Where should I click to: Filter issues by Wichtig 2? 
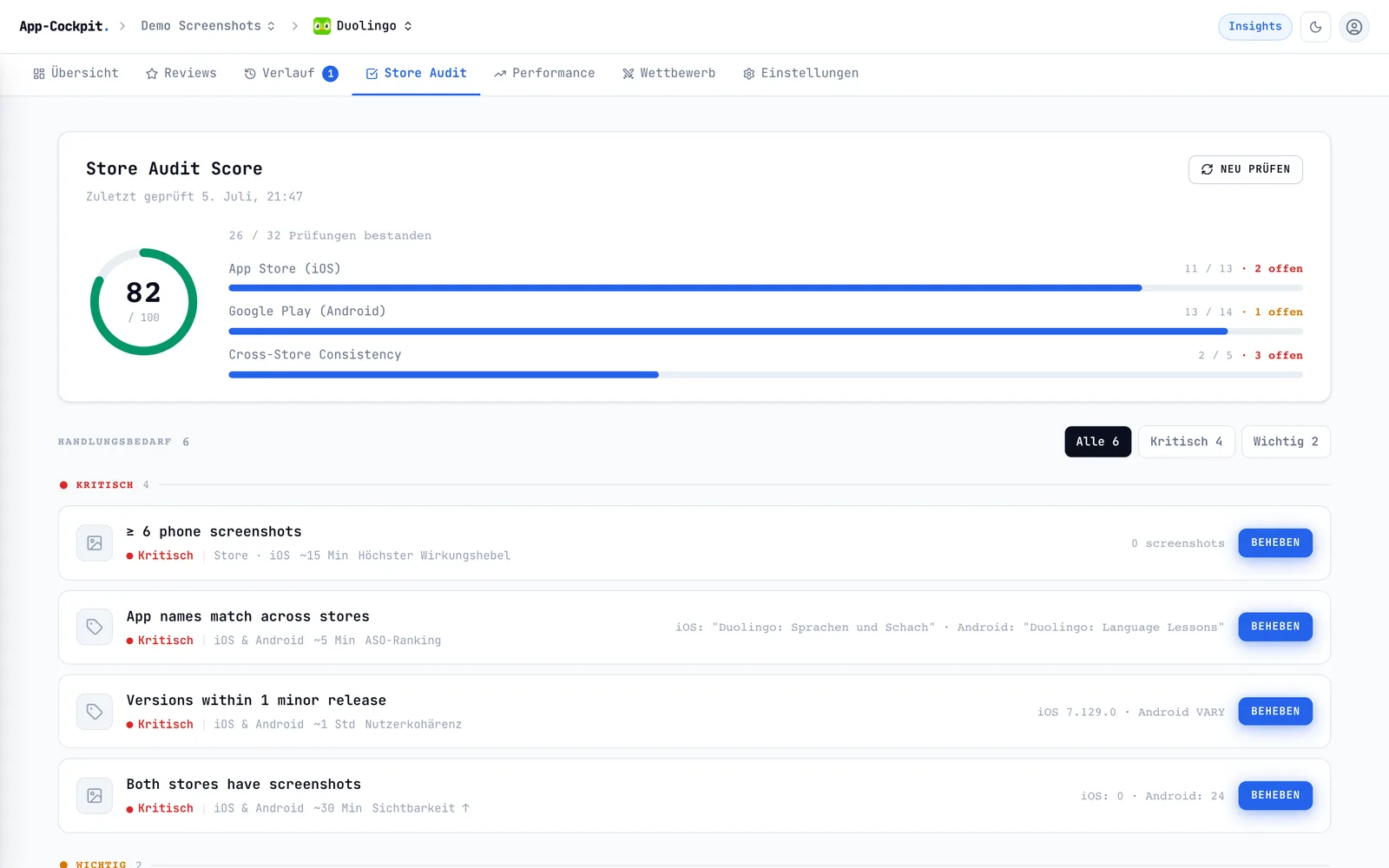(1286, 442)
